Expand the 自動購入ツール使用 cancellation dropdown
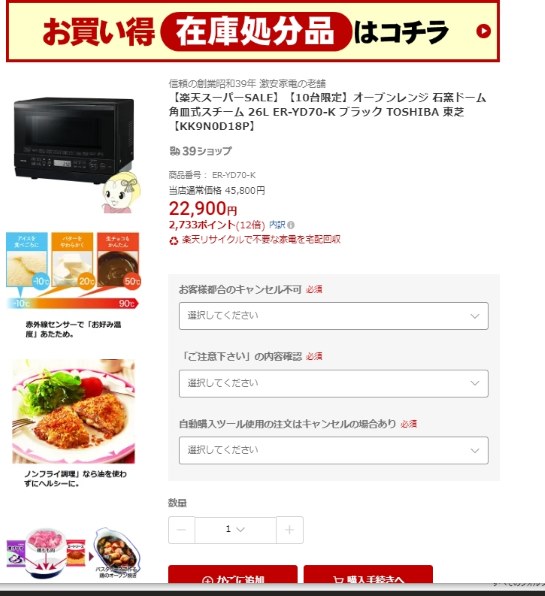This screenshot has width=545, height=596. pyautogui.click(x=334, y=450)
